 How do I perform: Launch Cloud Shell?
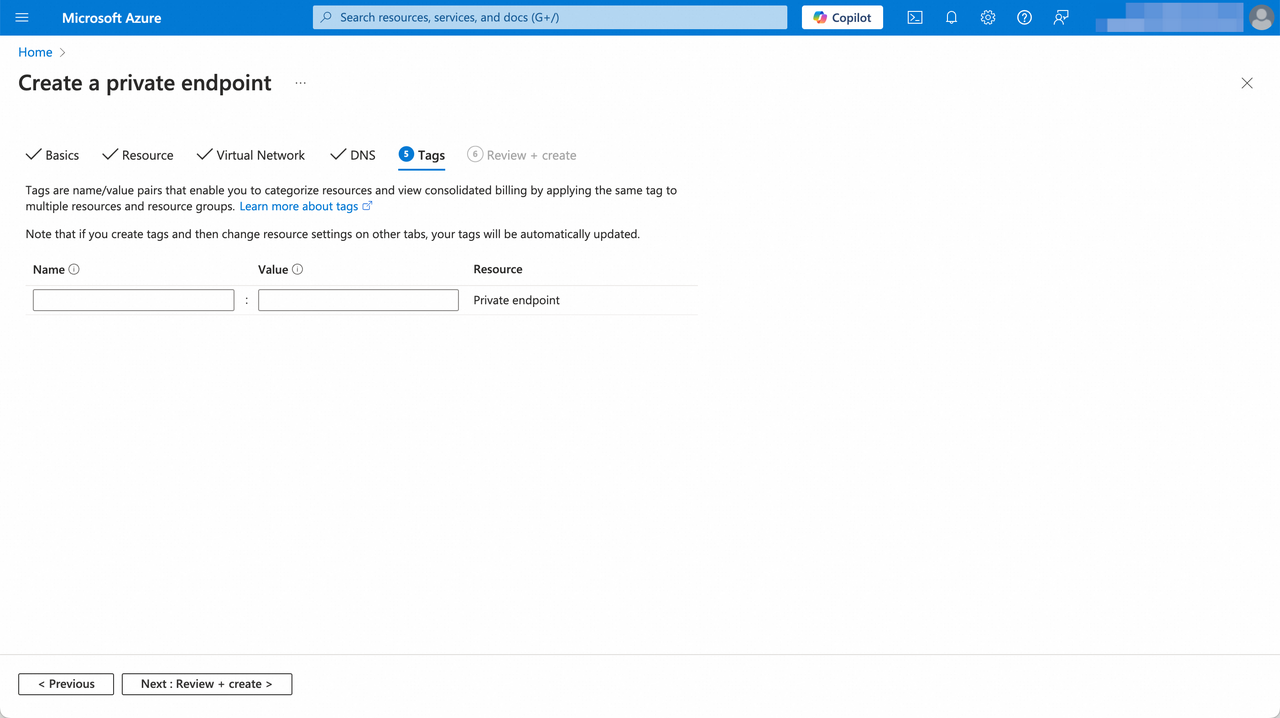click(914, 17)
